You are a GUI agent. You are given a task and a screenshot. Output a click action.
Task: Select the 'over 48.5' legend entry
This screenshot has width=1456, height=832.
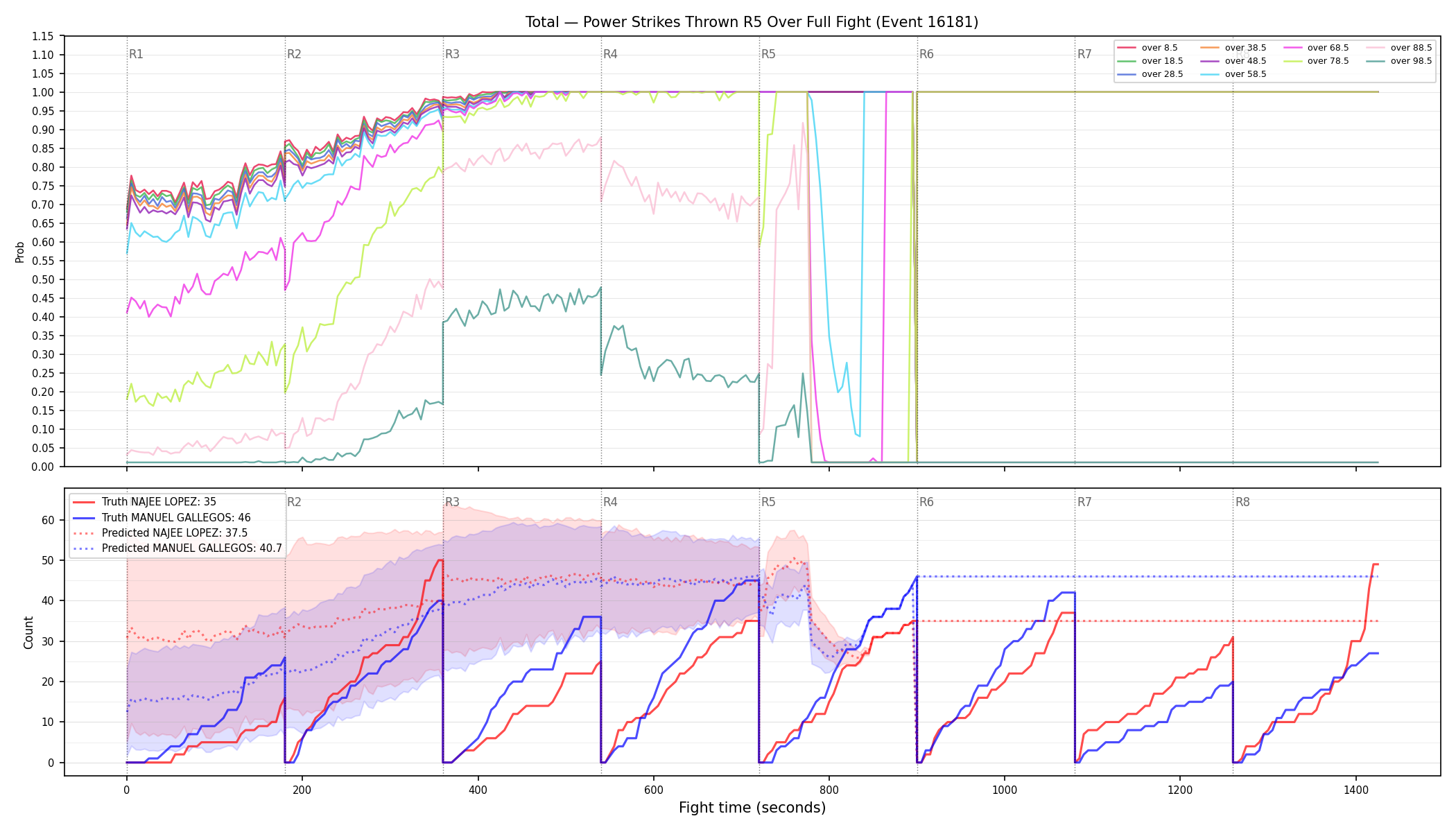click(1233, 61)
